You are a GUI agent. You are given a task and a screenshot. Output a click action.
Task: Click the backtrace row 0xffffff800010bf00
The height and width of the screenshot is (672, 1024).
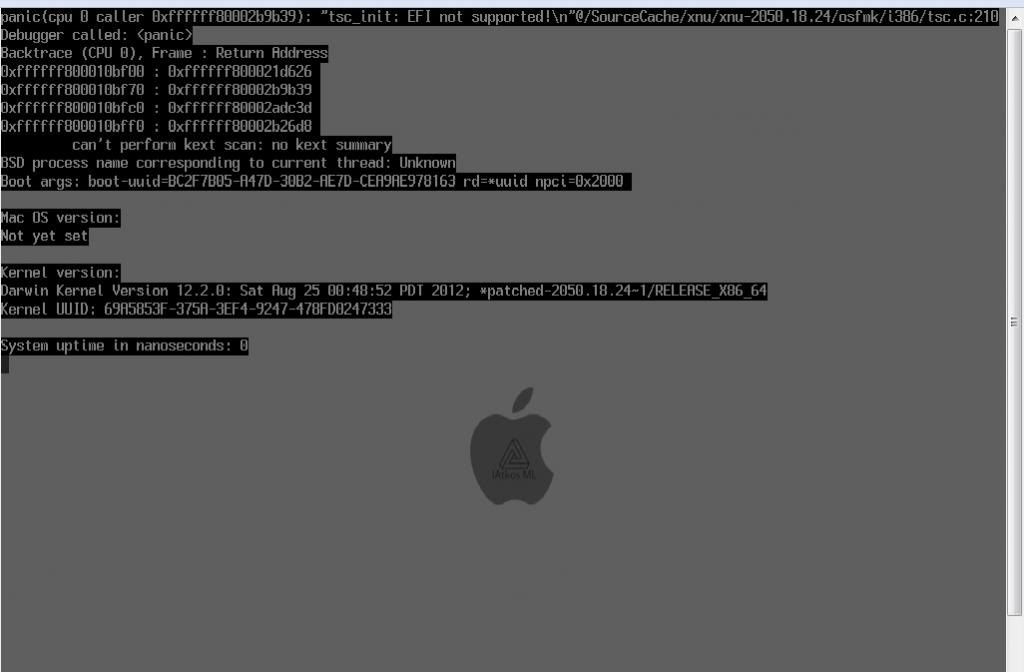coord(156,71)
